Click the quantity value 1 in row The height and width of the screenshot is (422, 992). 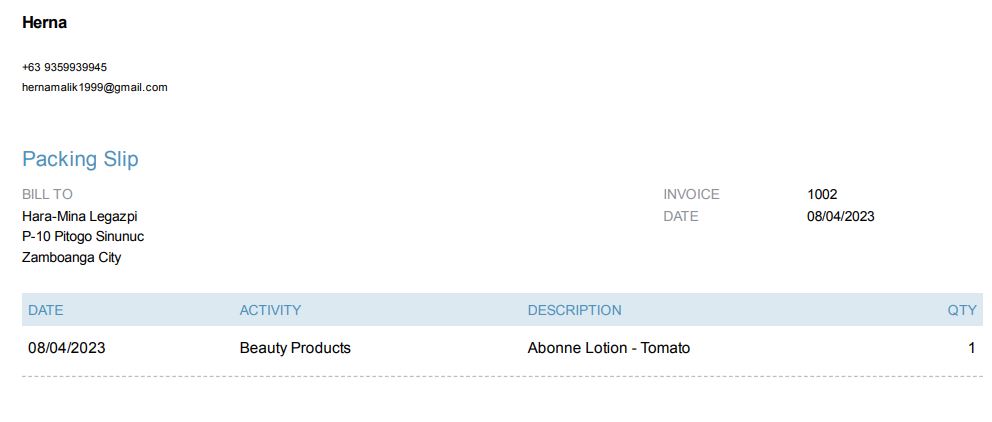tap(971, 348)
